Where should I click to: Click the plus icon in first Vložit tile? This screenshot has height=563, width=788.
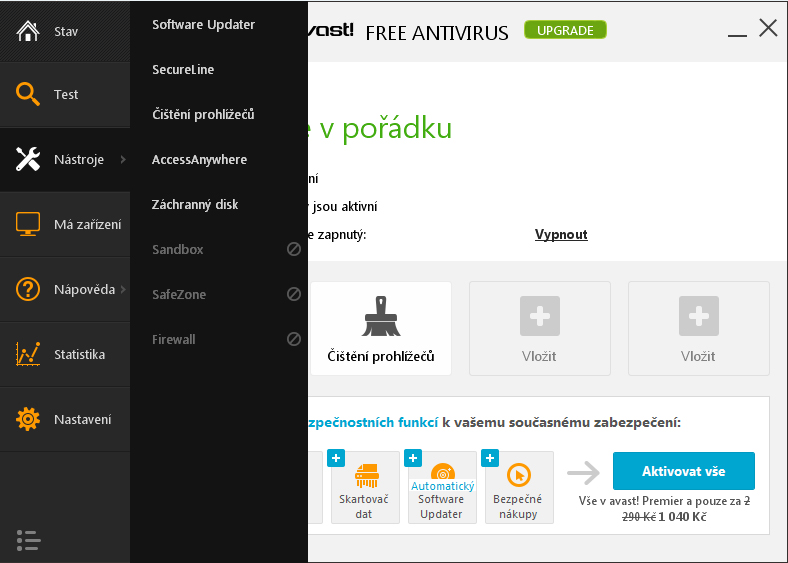click(x=540, y=316)
